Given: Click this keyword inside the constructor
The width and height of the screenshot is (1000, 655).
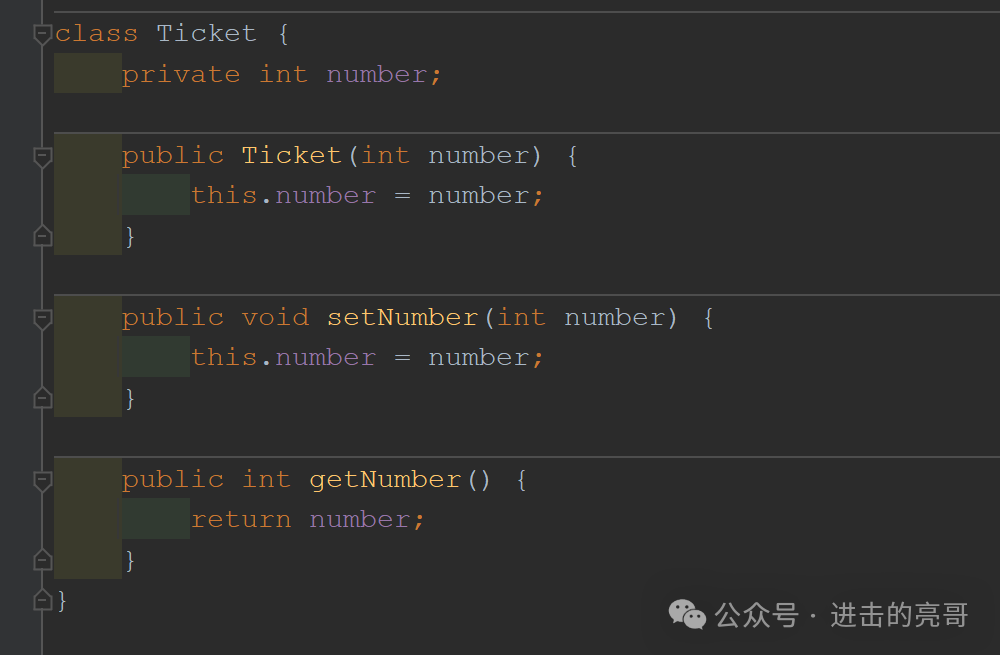Looking at the screenshot, I should click(224, 195).
